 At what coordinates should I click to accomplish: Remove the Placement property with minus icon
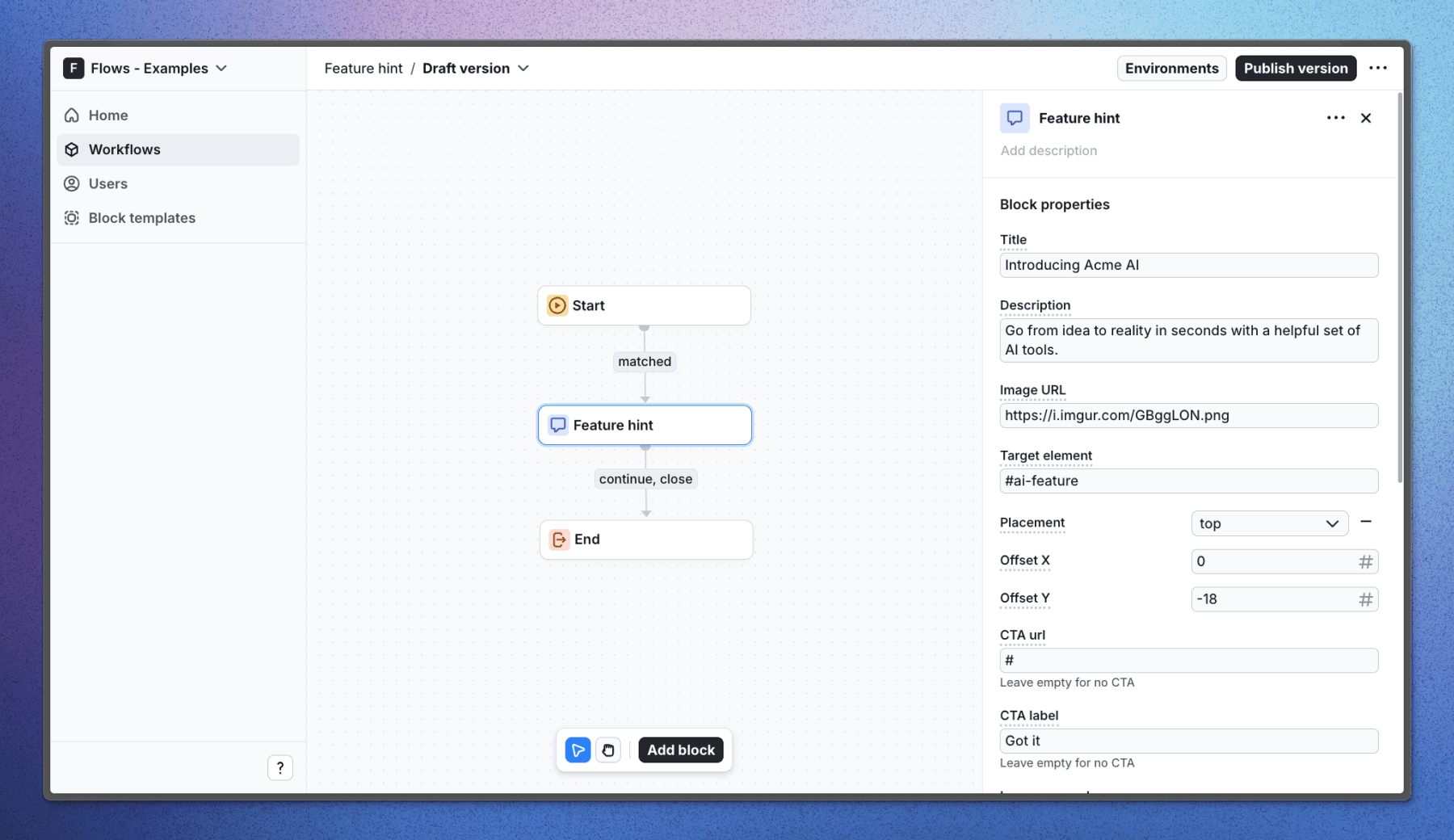(1367, 522)
